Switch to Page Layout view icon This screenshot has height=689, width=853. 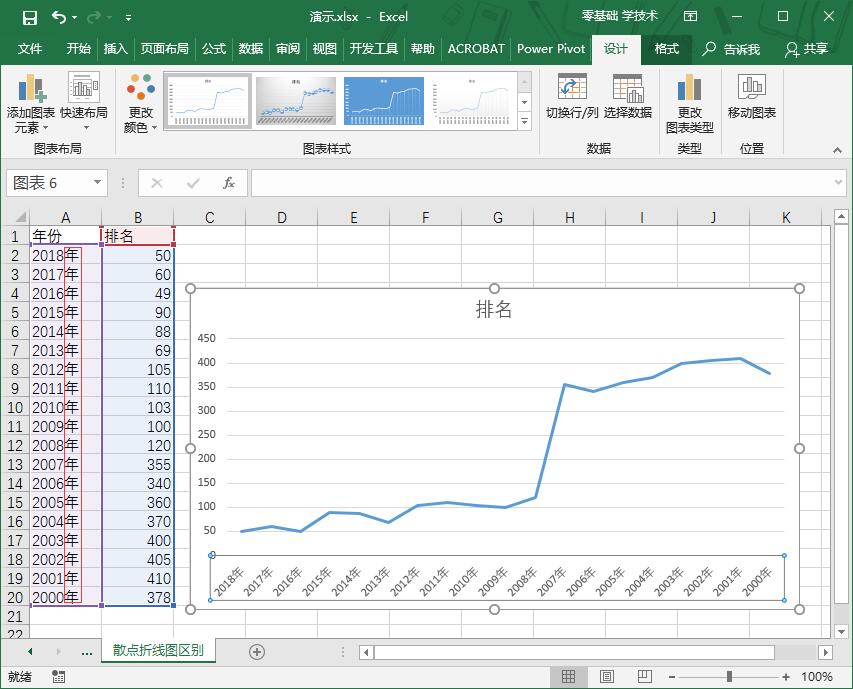tap(607, 676)
